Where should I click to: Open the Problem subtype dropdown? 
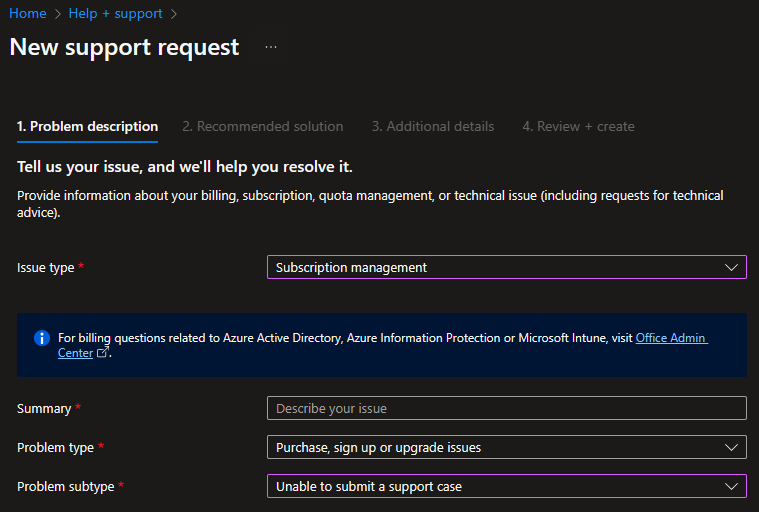tap(507, 486)
